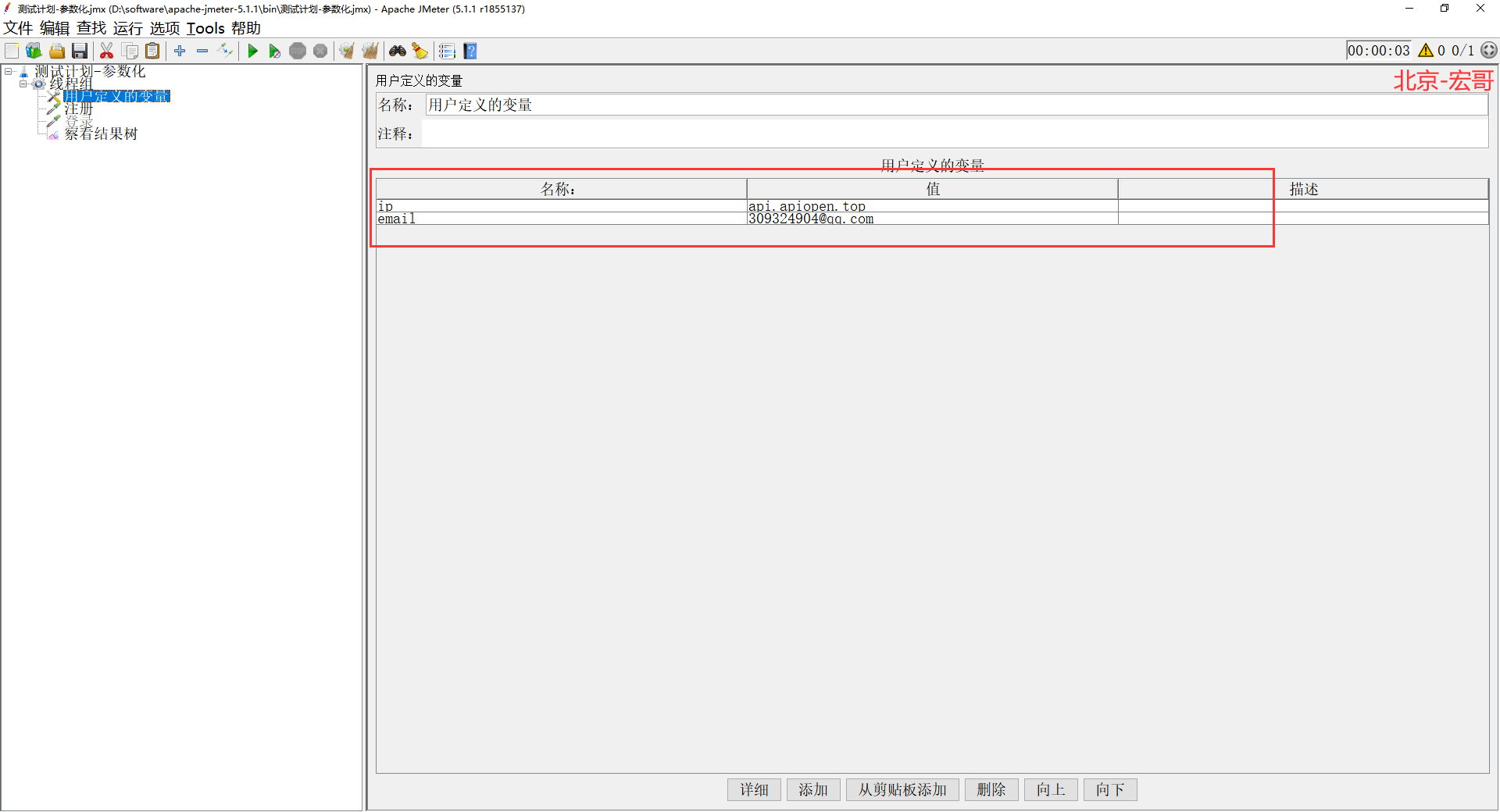
Task: Select 测试计划-参数化 in the tree
Action: (x=90, y=71)
